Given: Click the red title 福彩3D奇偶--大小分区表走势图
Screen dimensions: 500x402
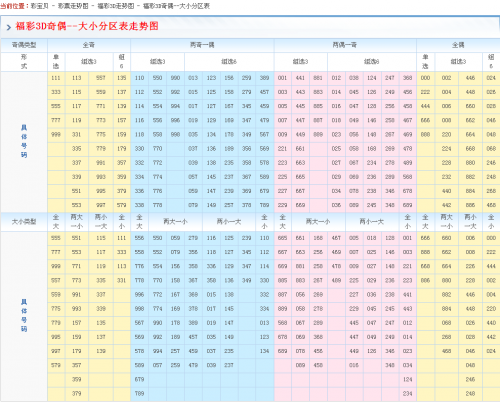Looking at the screenshot, I should pos(87,26).
